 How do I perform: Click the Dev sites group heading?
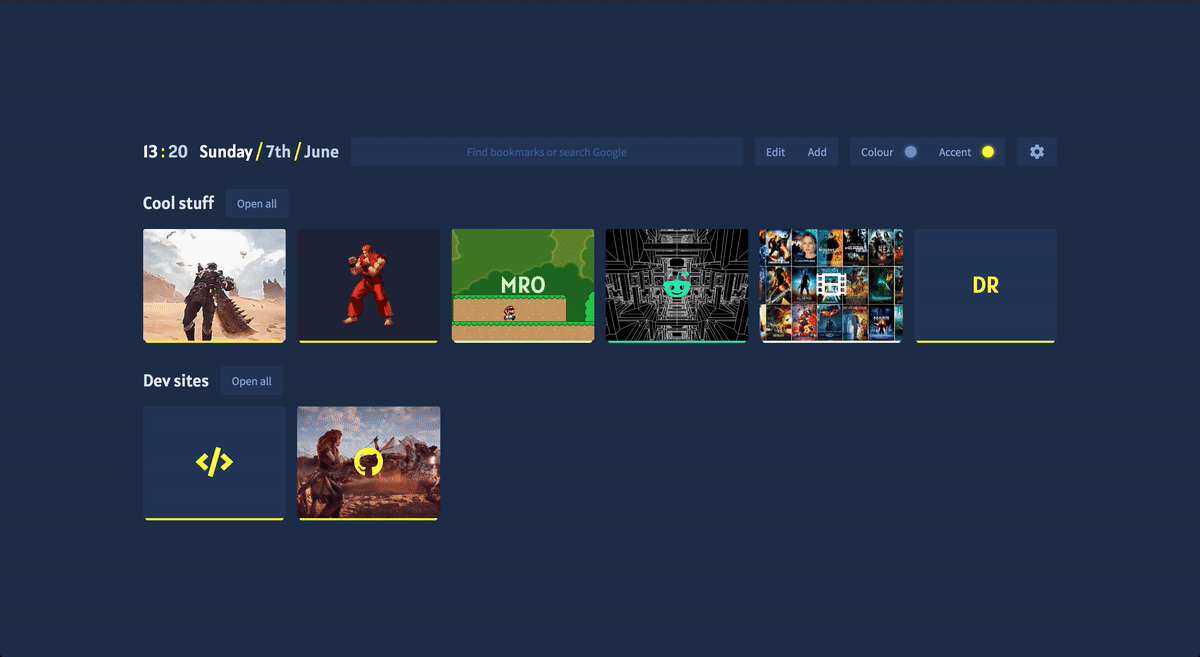(x=176, y=381)
